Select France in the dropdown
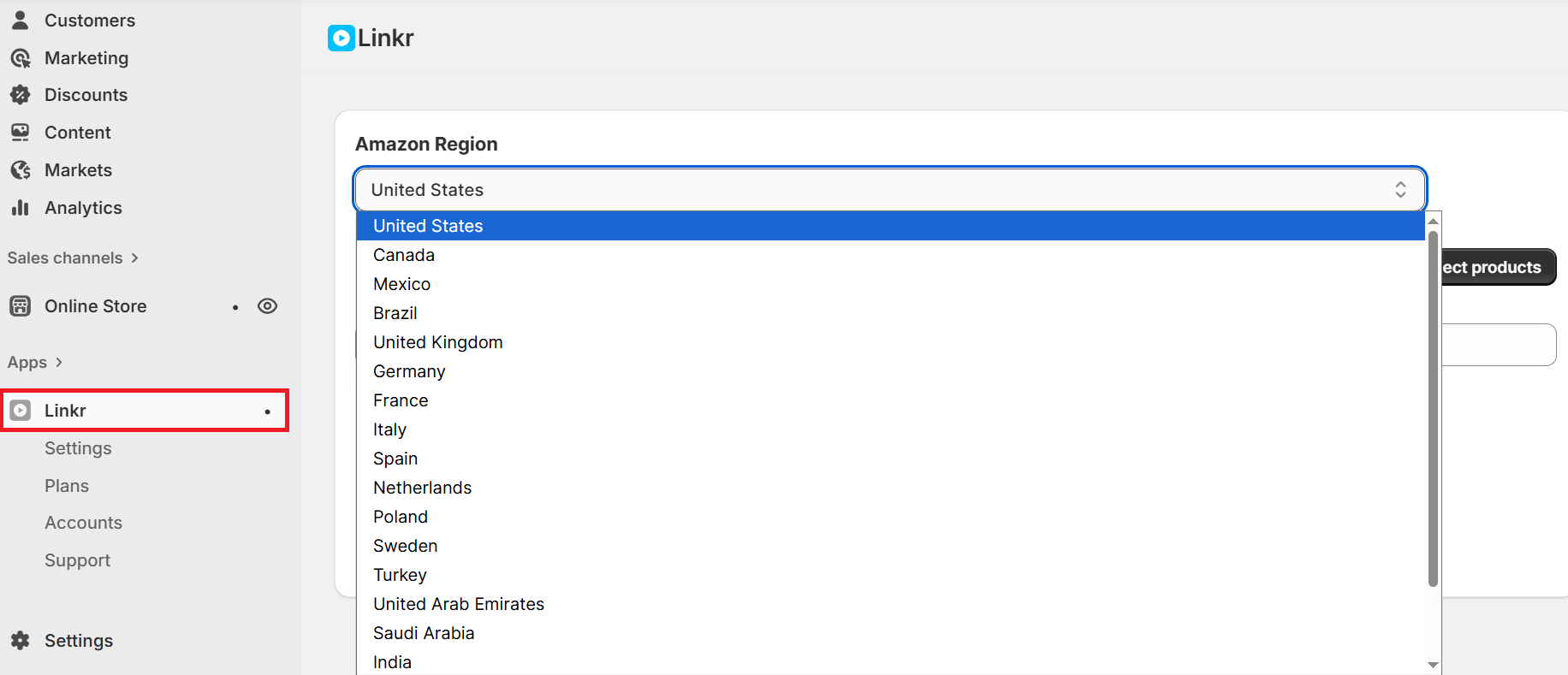 pyautogui.click(x=890, y=400)
